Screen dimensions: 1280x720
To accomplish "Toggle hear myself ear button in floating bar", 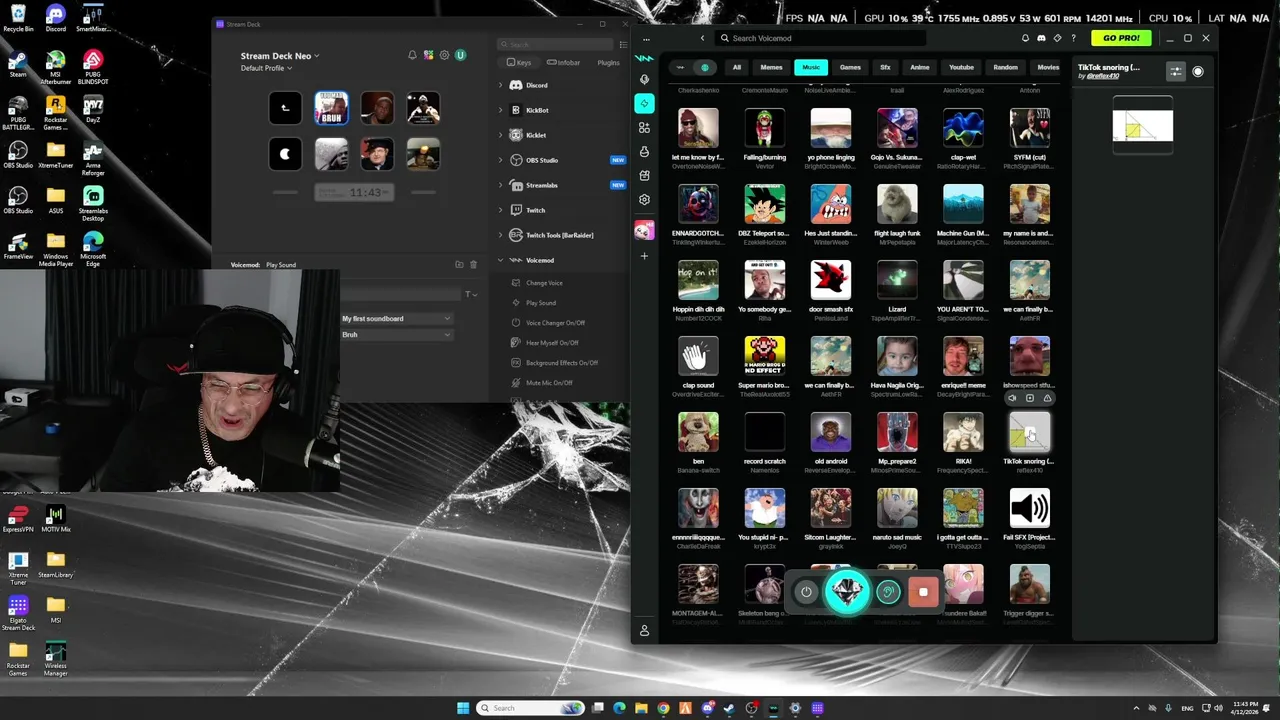I will [x=888, y=592].
